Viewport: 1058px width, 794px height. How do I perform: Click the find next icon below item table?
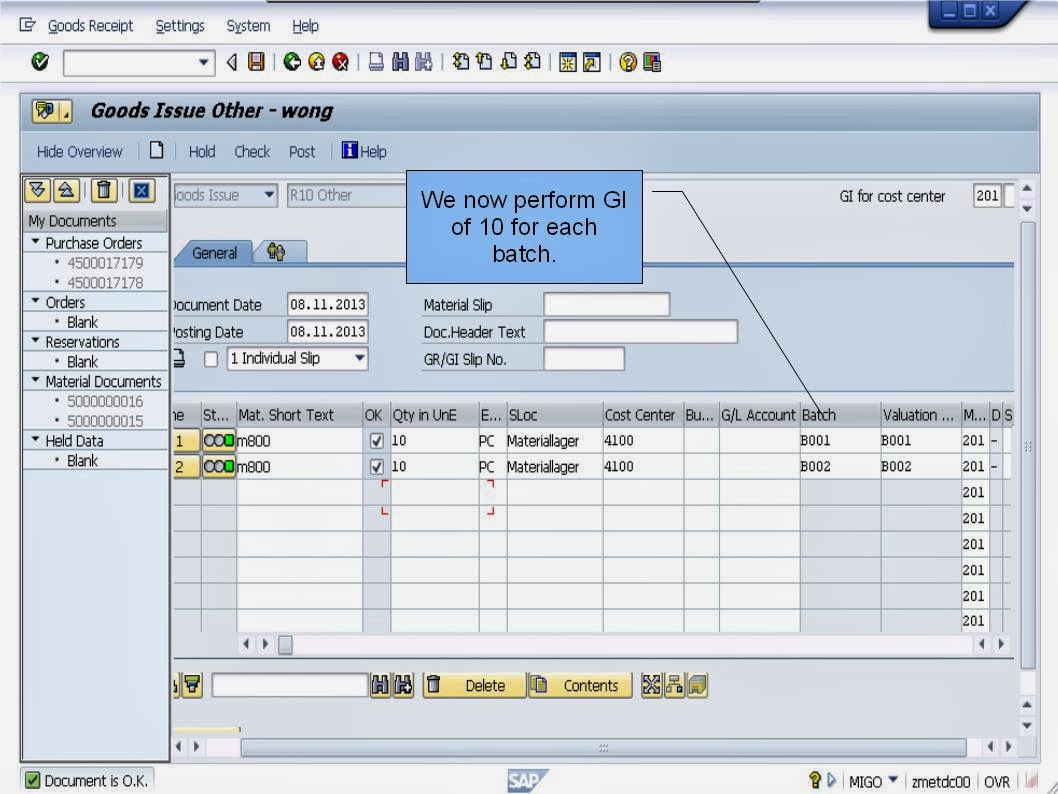click(403, 685)
